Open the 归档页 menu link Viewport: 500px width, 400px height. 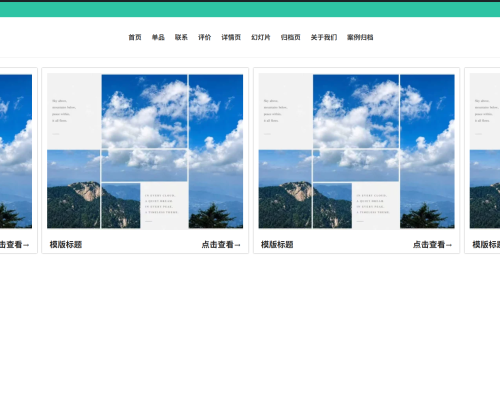290,37
